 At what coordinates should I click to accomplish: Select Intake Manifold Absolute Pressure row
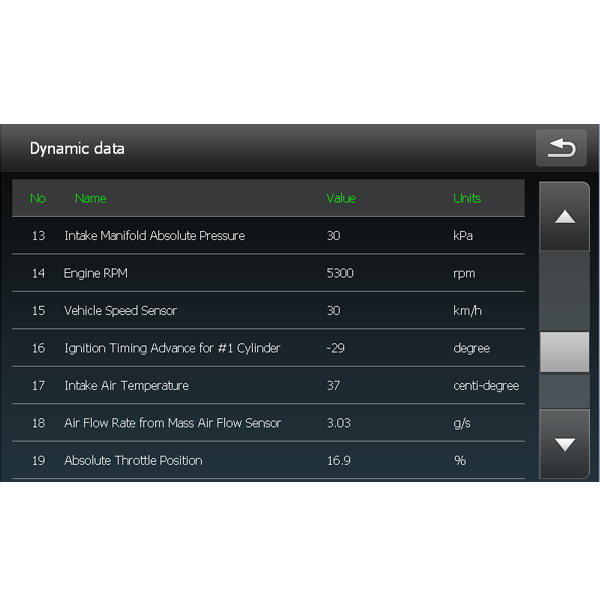coord(268,235)
